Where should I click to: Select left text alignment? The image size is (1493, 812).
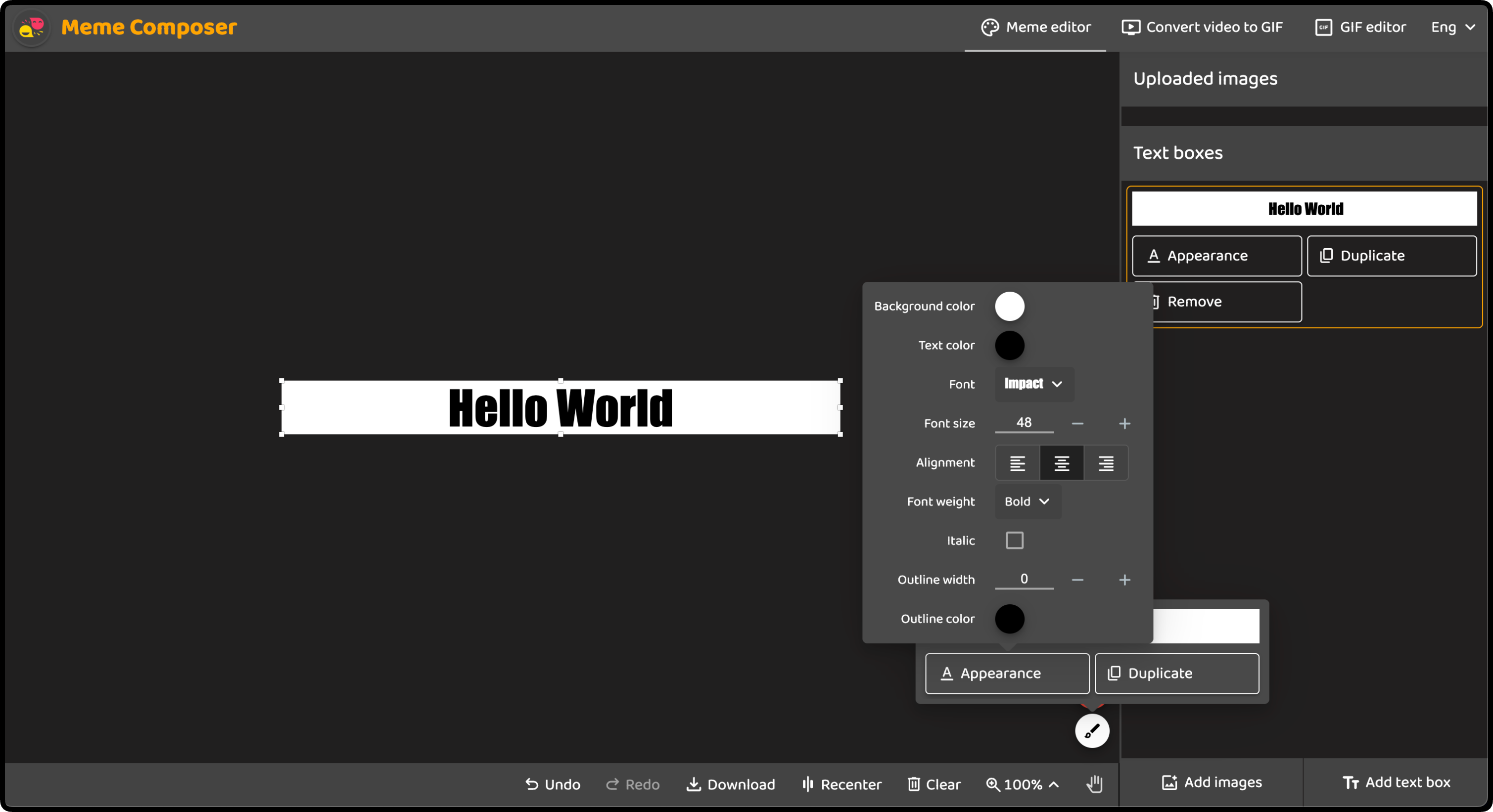coord(1017,463)
